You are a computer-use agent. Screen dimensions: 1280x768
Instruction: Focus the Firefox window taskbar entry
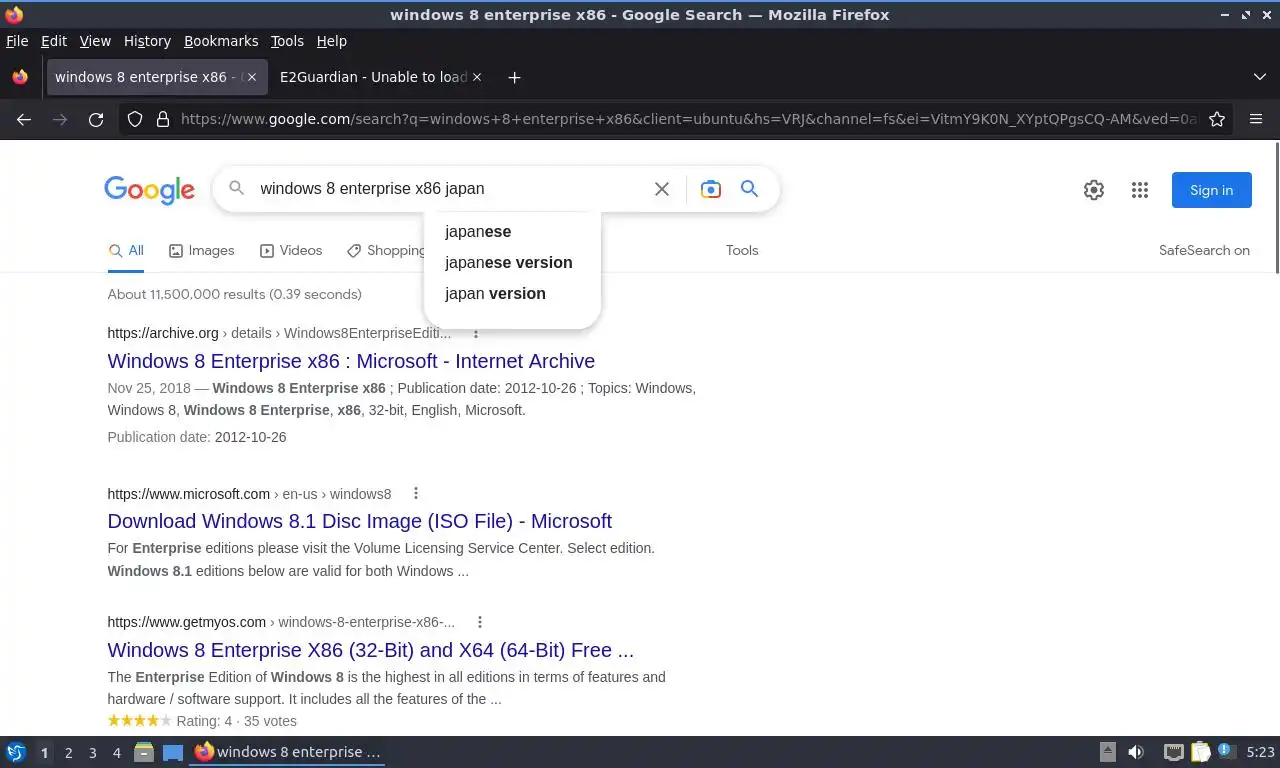(x=288, y=752)
